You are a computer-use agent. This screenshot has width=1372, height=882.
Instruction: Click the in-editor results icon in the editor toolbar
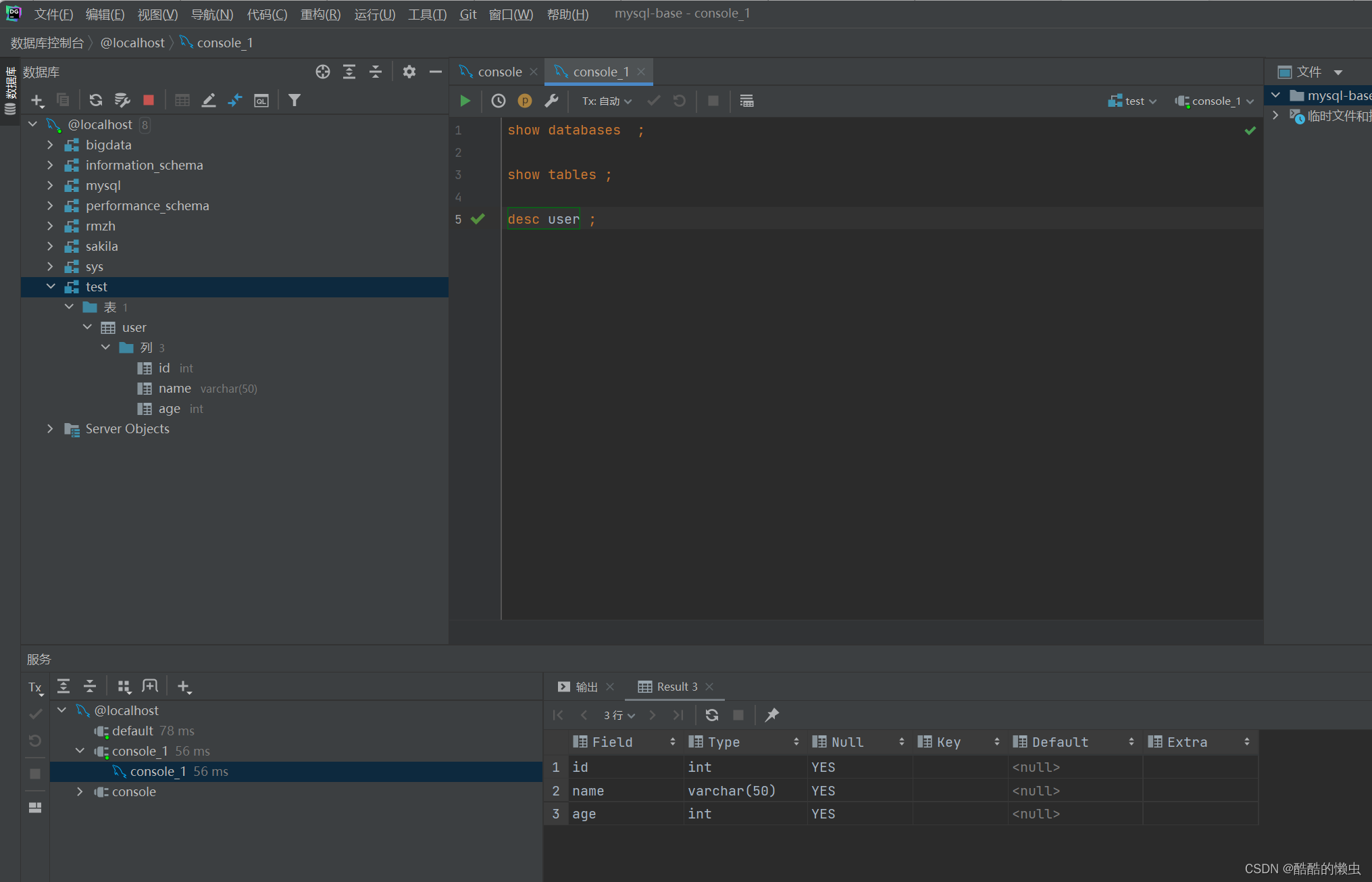pos(746,101)
